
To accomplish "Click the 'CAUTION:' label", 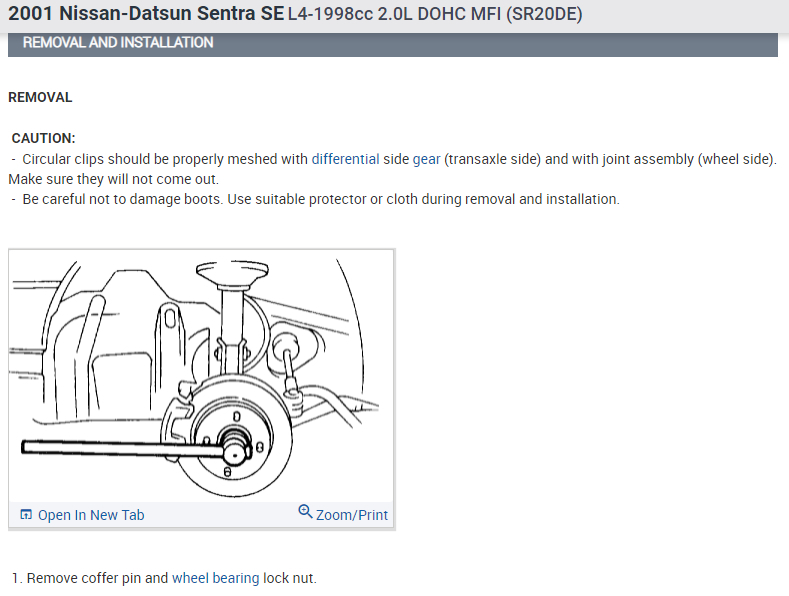I will click(43, 138).
